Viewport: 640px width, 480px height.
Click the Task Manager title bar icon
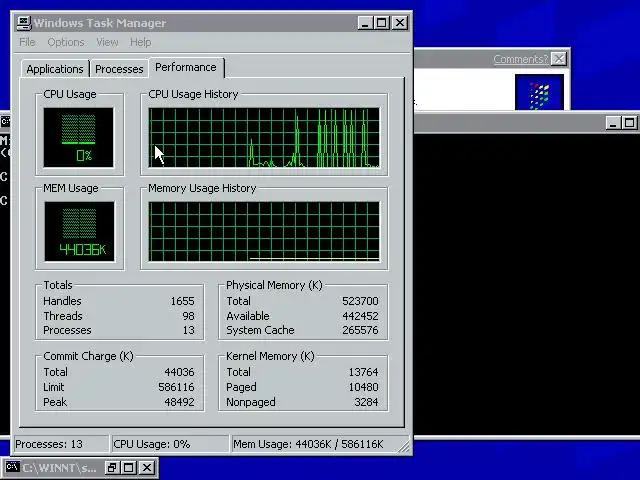(x=24, y=23)
